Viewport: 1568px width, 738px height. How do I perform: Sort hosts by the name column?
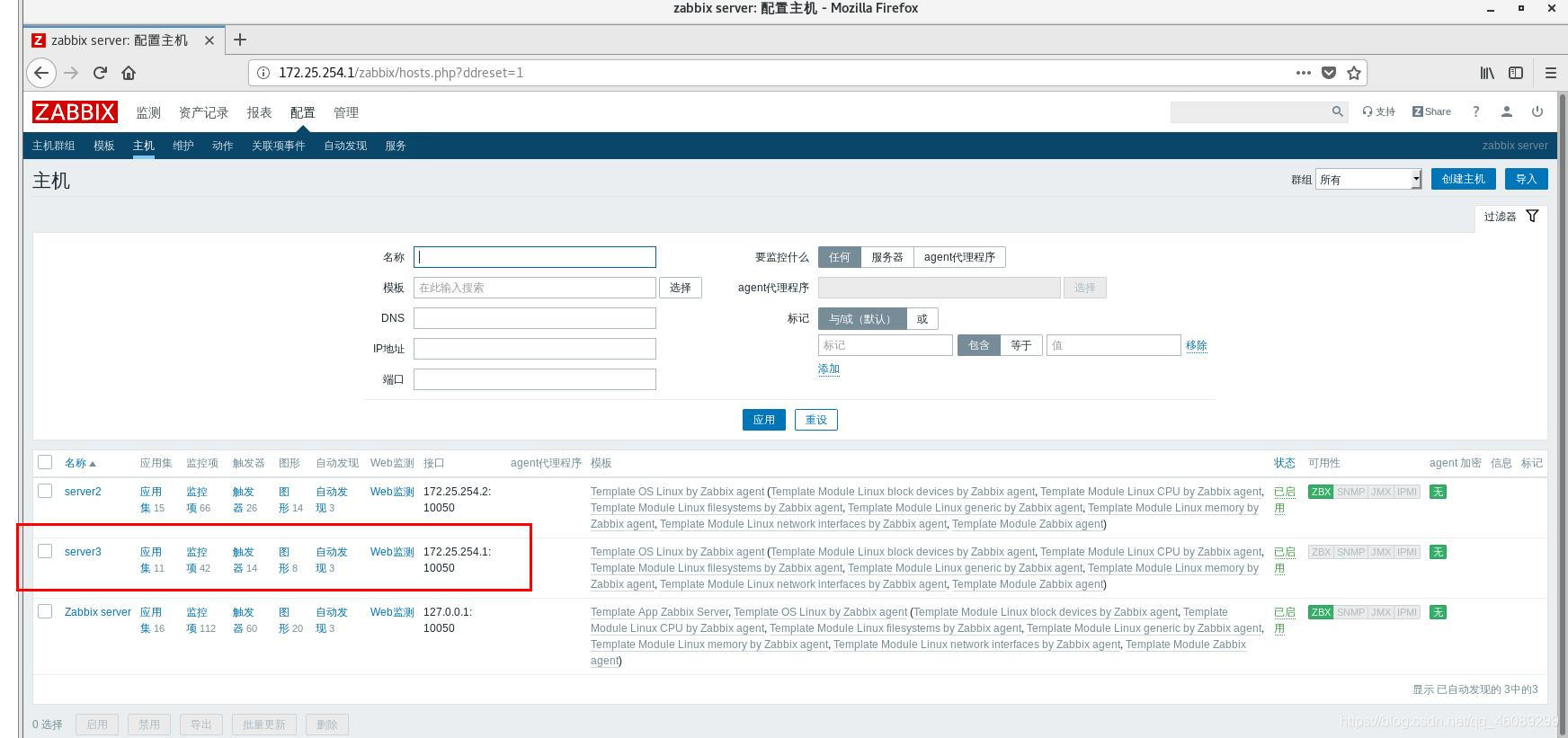(80, 463)
